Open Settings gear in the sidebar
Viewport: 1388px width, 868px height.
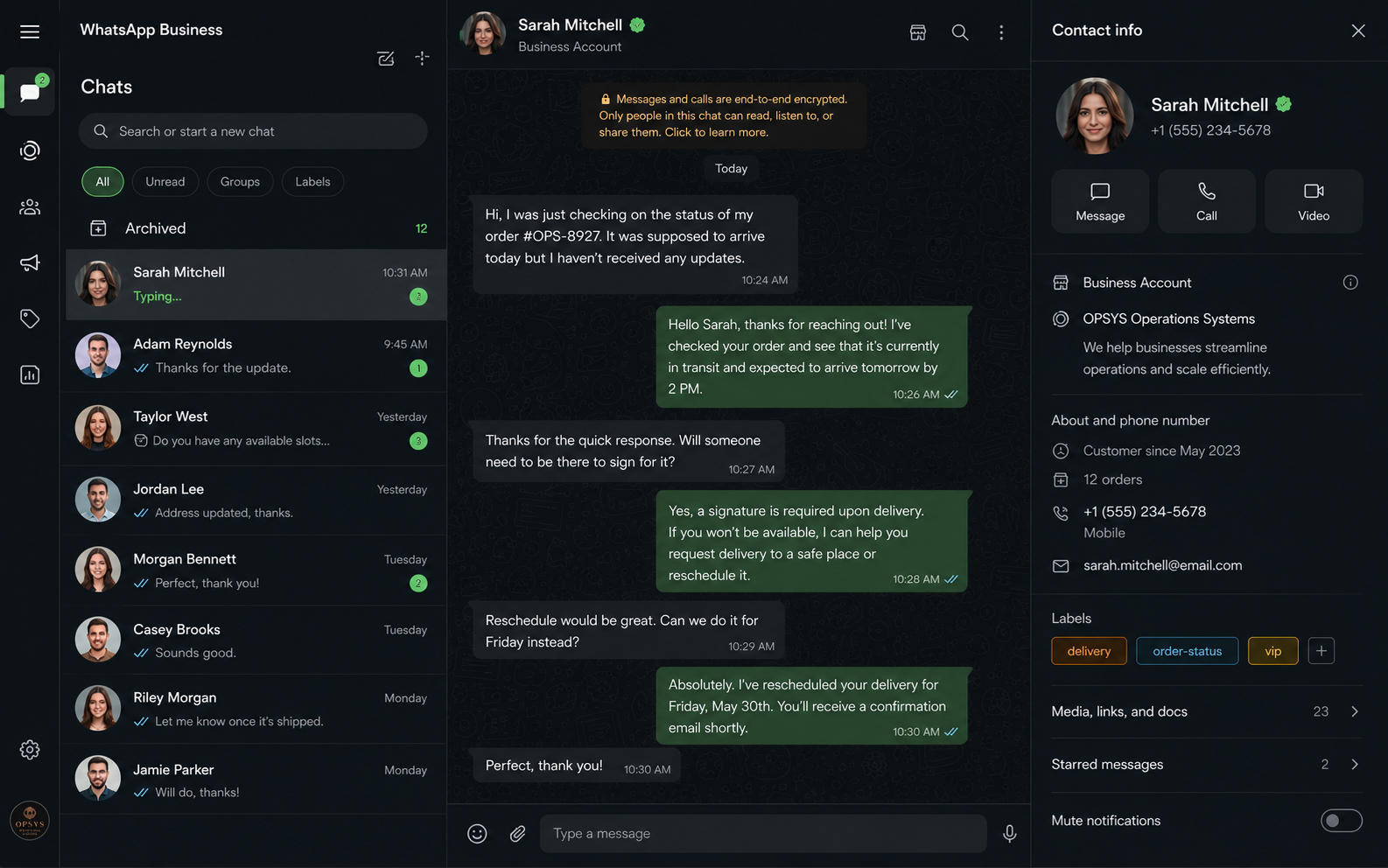[30, 750]
